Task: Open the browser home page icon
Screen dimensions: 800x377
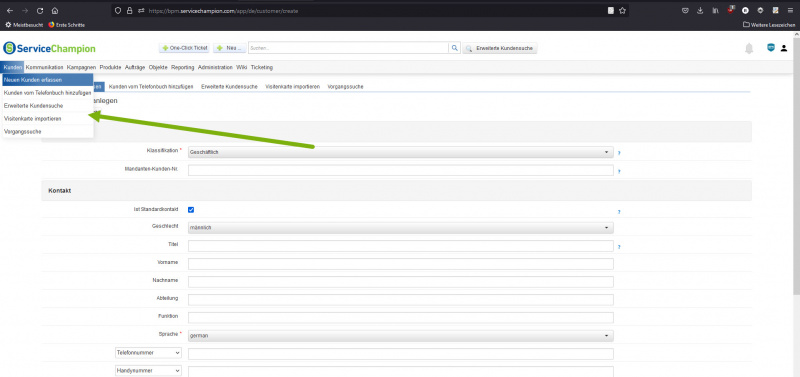Action: click(x=55, y=10)
